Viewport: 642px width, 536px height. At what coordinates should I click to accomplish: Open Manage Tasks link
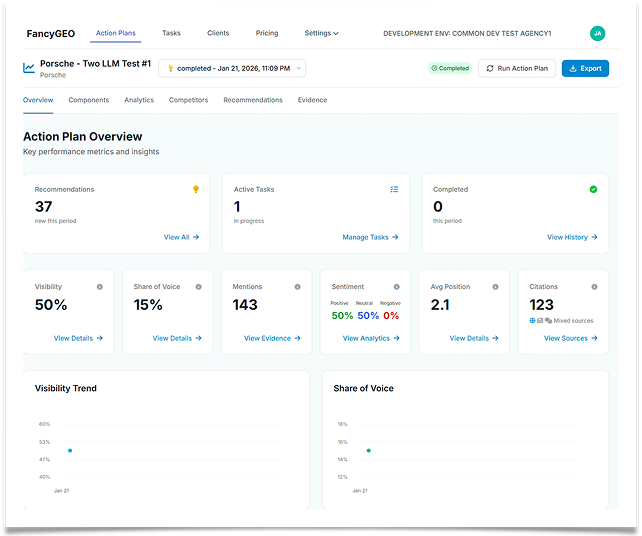tap(370, 237)
